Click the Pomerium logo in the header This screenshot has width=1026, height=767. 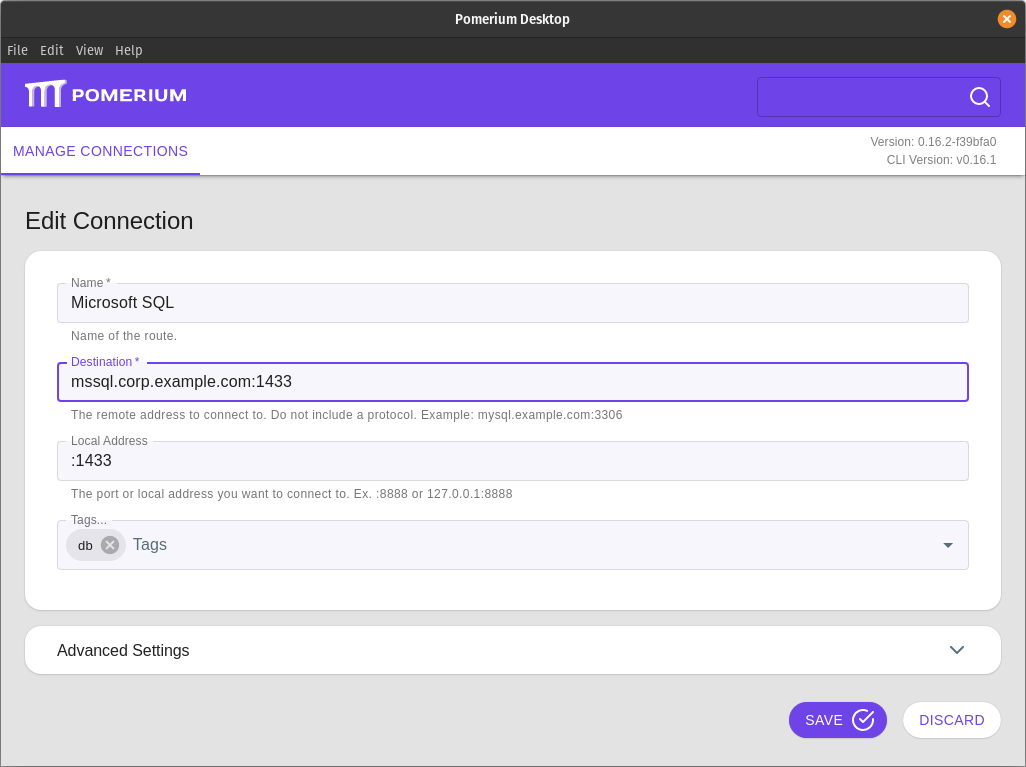pos(104,93)
